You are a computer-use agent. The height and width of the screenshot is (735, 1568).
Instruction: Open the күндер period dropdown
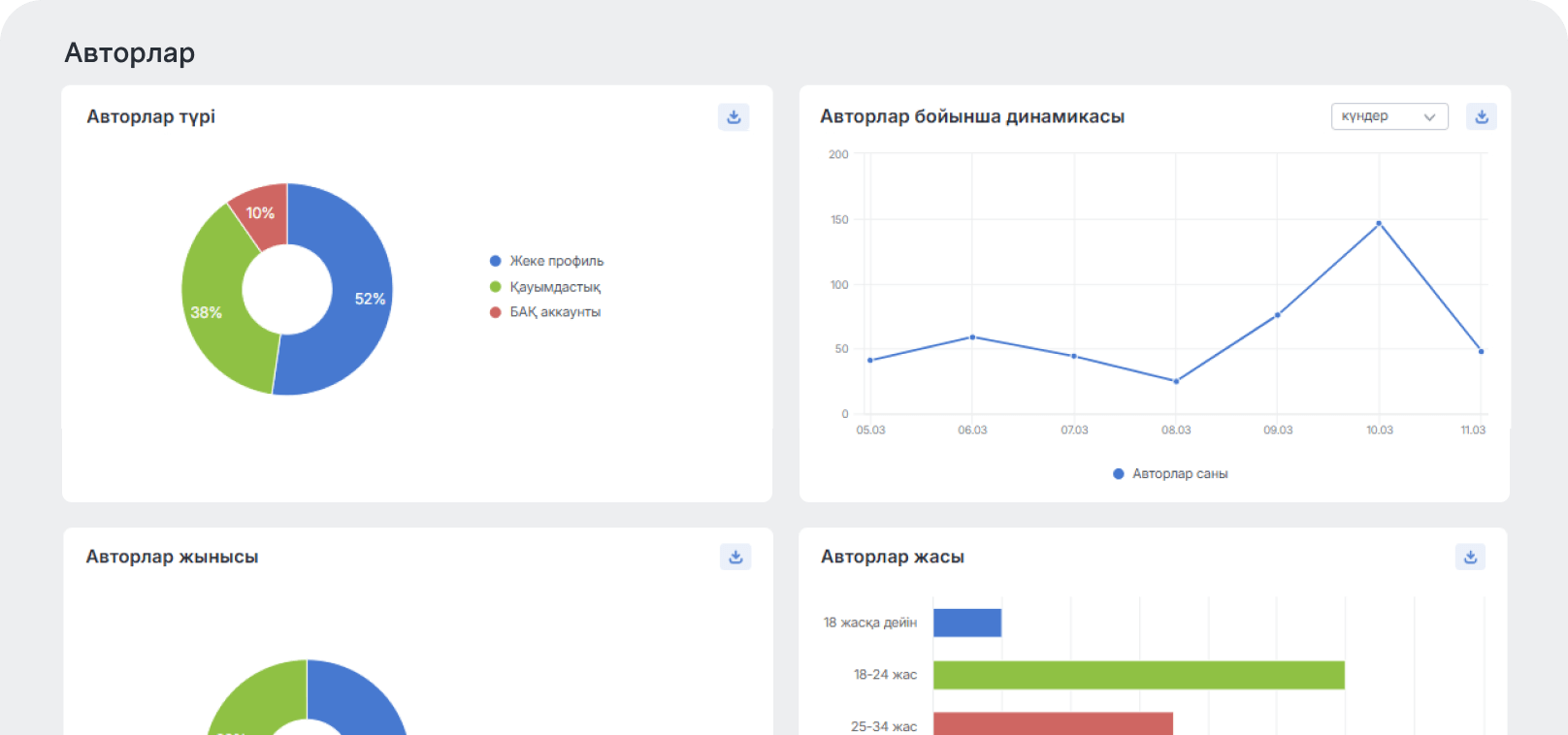(1389, 116)
